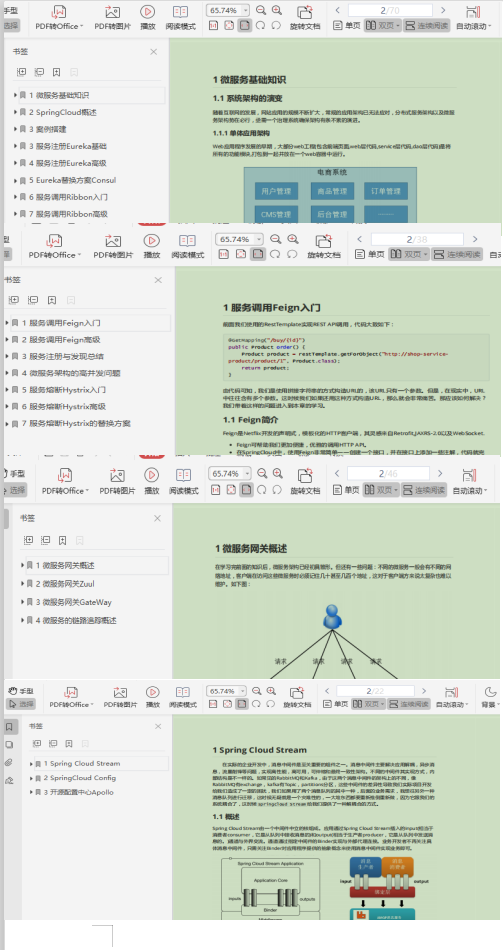Select bookmark 6 服务调用Ribbon入门
Image resolution: width=503 pixels, height=950 pixels.
coord(68,197)
